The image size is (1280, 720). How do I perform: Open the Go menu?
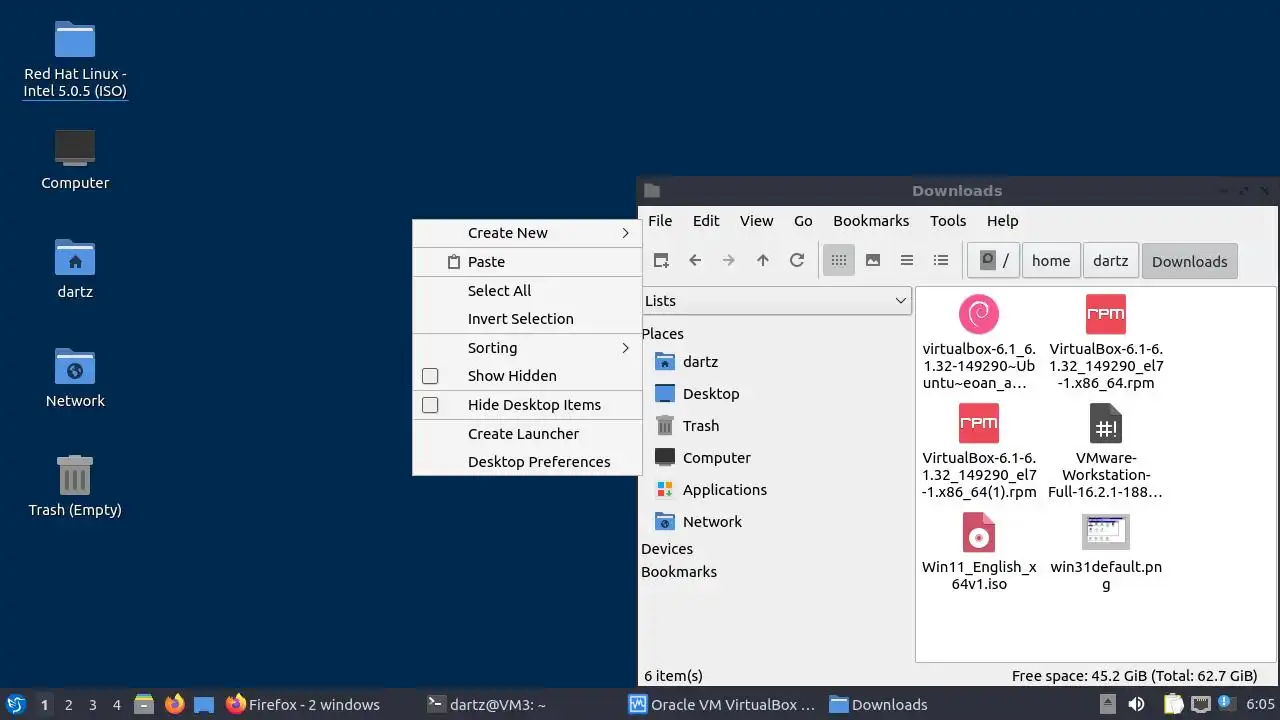[803, 221]
